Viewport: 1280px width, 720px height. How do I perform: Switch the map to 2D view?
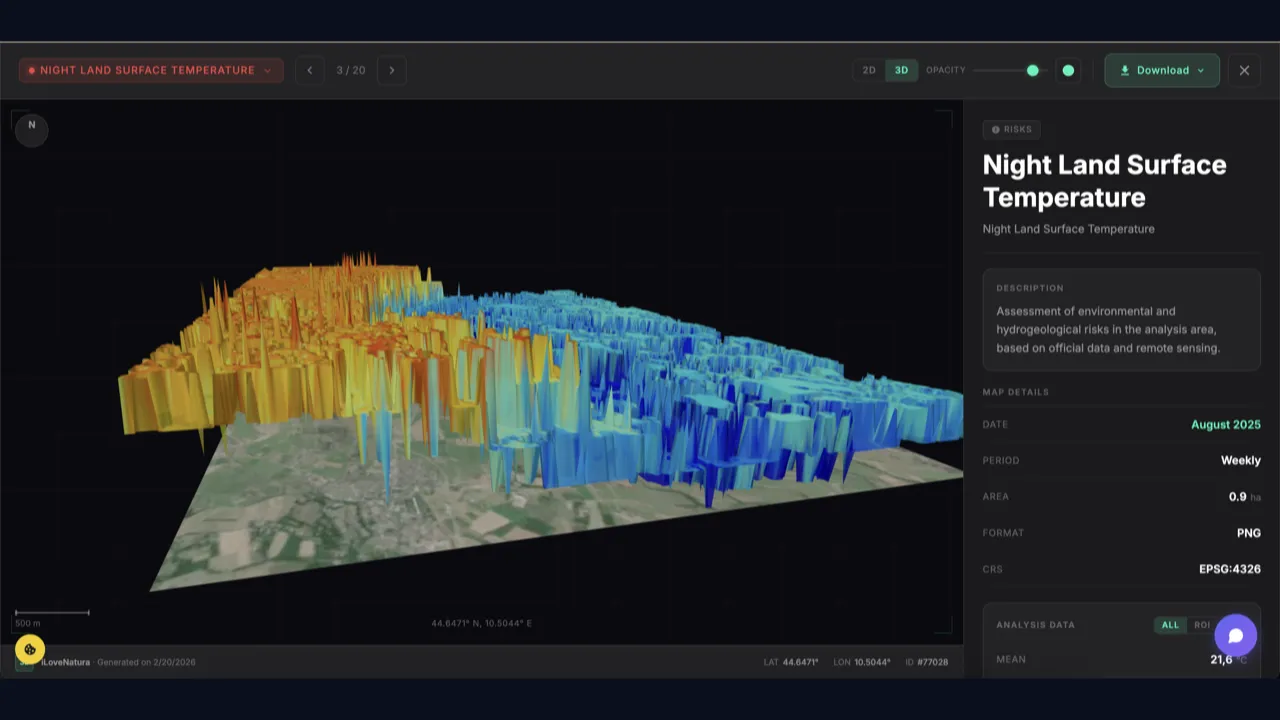(x=869, y=71)
